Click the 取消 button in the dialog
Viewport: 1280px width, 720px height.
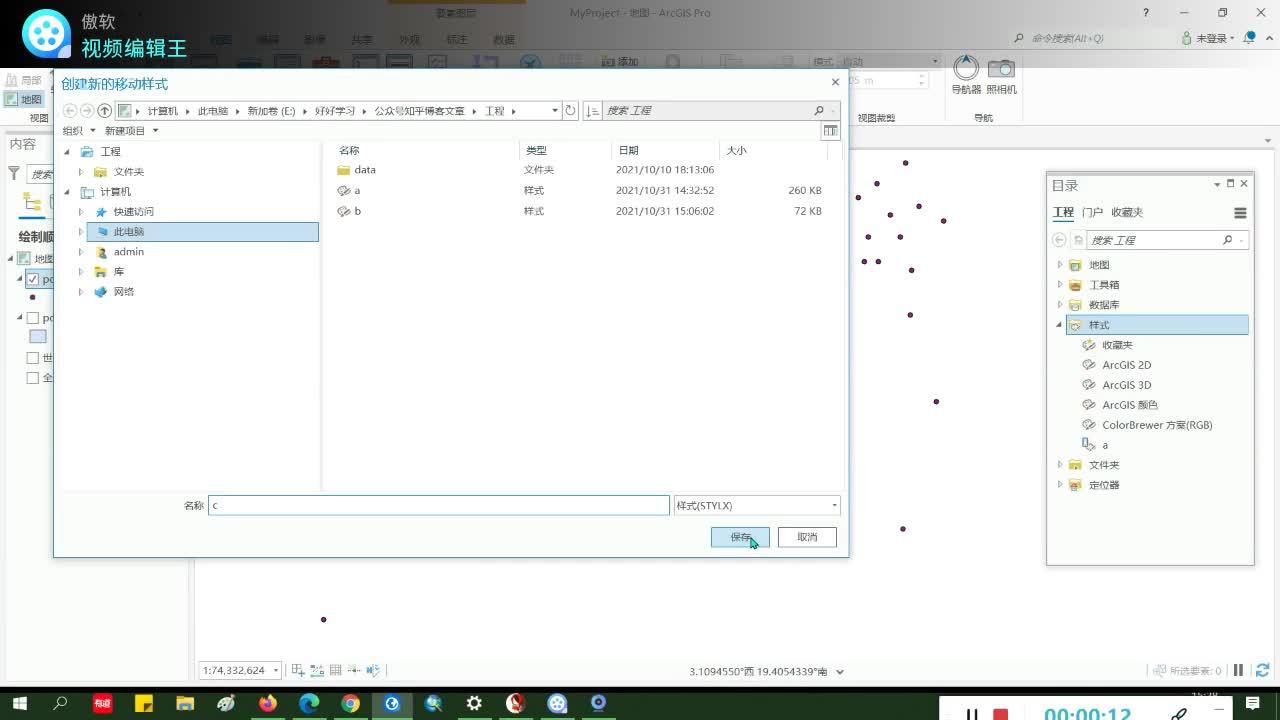click(x=806, y=537)
